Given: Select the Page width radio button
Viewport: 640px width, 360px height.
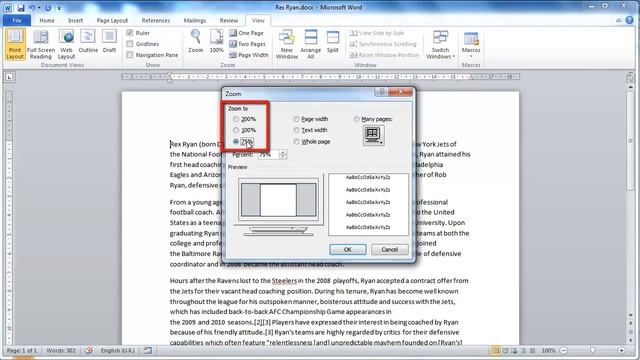Looking at the screenshot, I should 296,119.
